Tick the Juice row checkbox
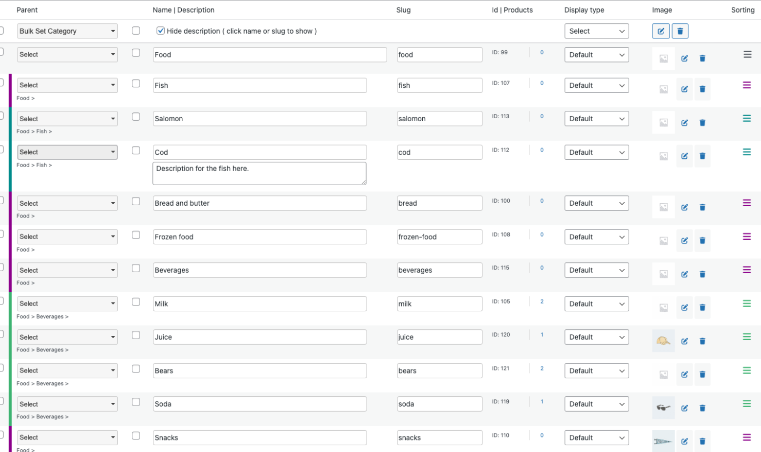 (x=136, y=335)
